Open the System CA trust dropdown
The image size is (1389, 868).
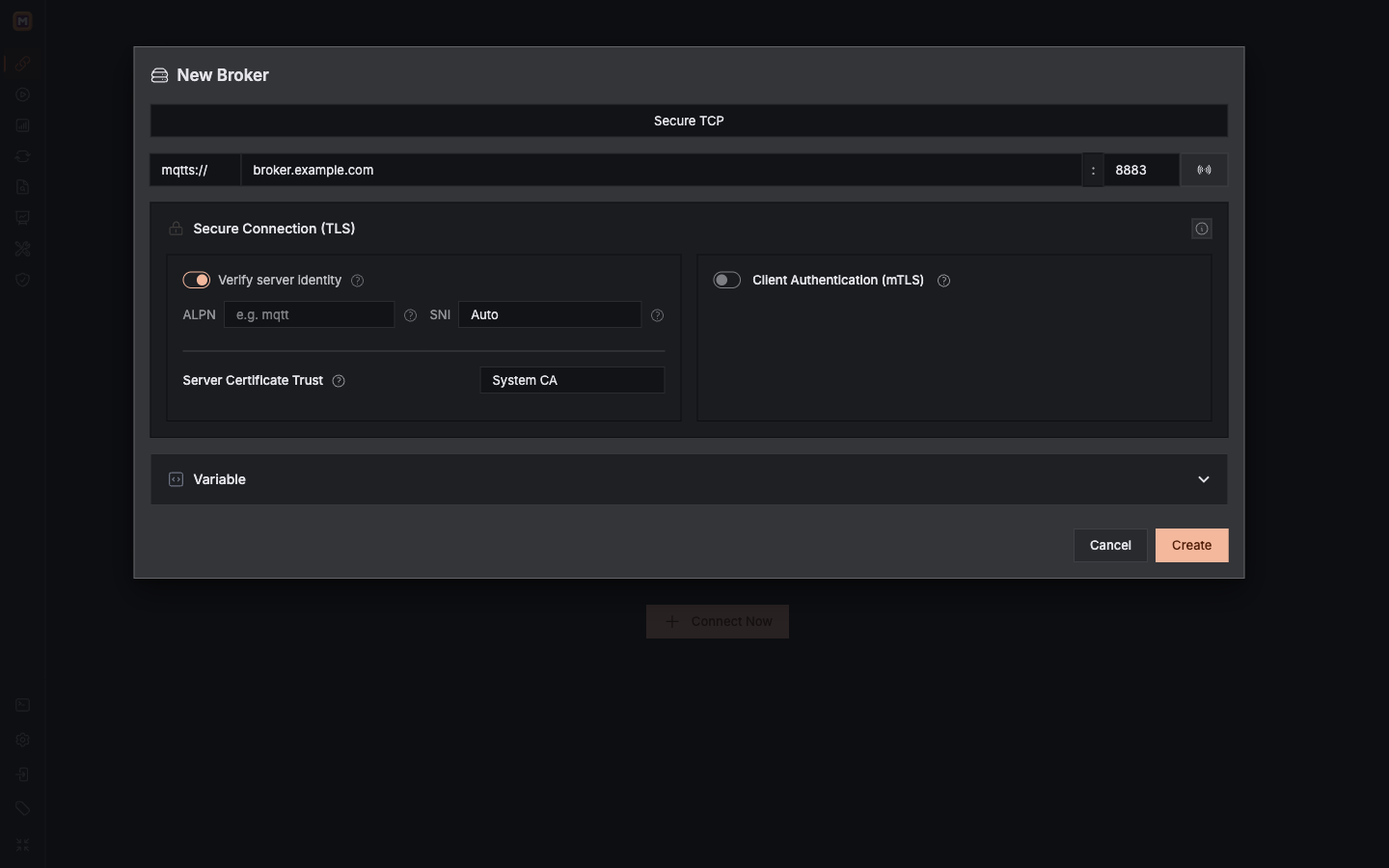572,380
